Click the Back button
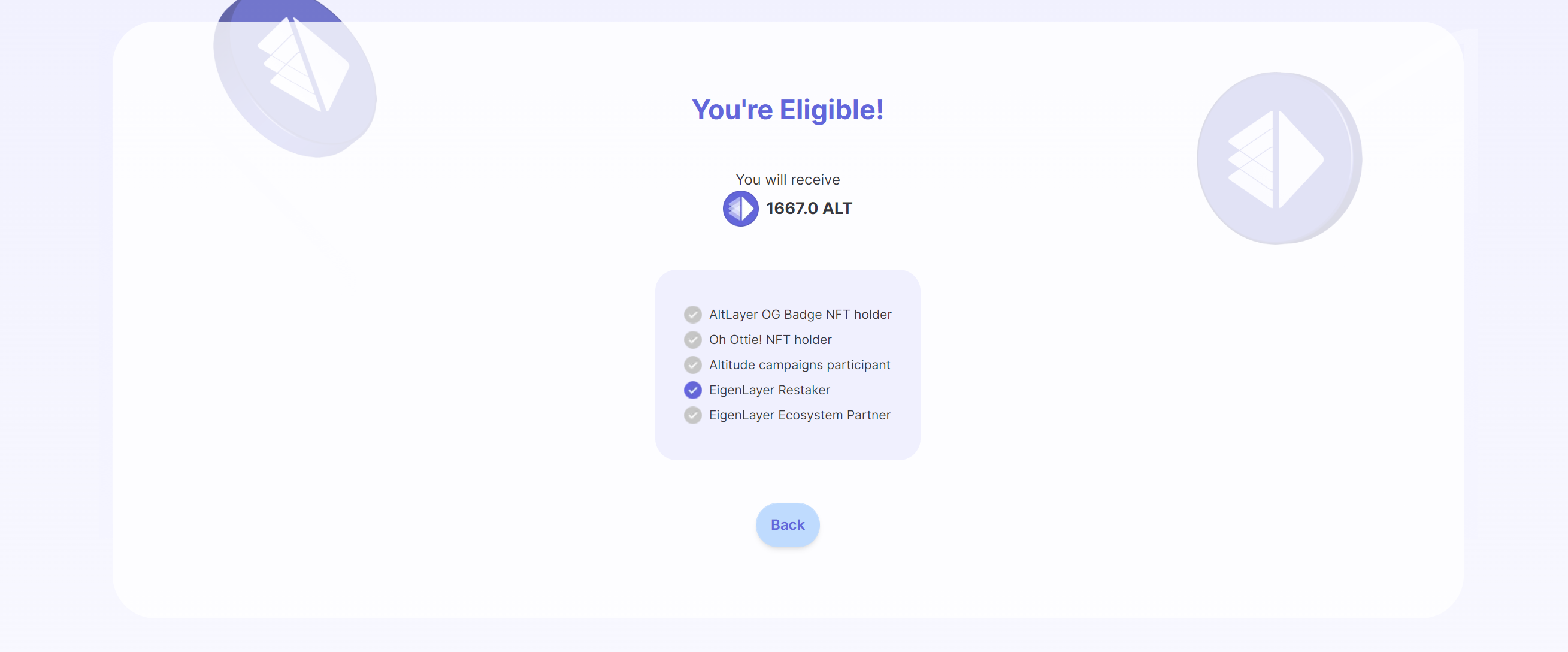This screenshot has height=652, width=1568. pos(787,524)
